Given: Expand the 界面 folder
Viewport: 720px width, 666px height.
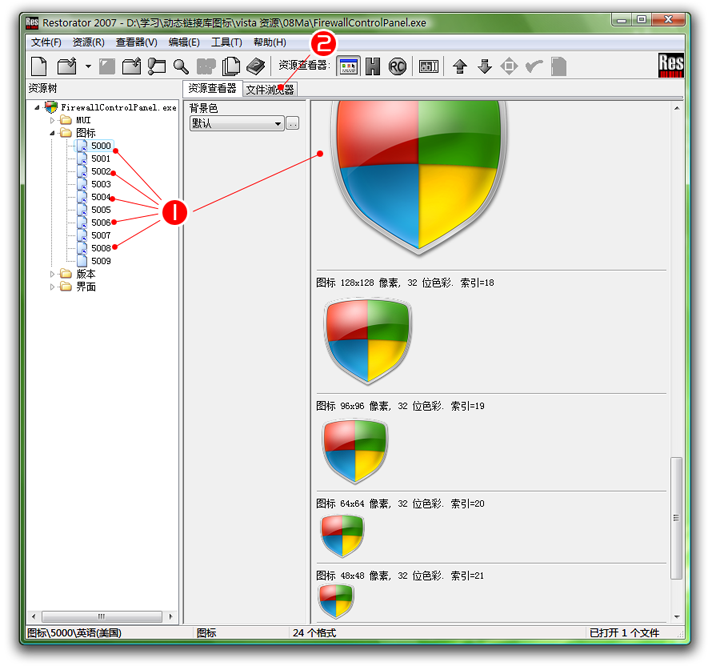Looking at the screenshot, I should (x=52, y=287).
